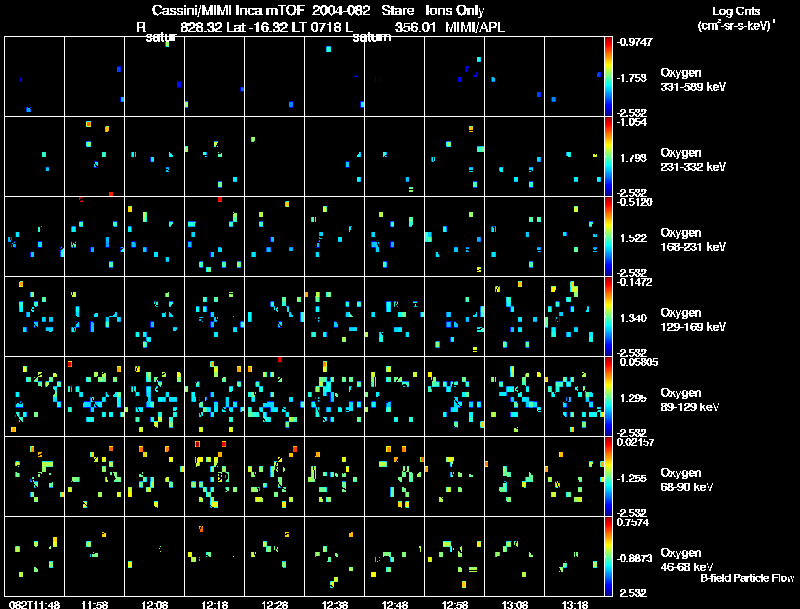Click the B-field Particle Flow label
The width and height of the screenshot is (800, 609).
746,578
